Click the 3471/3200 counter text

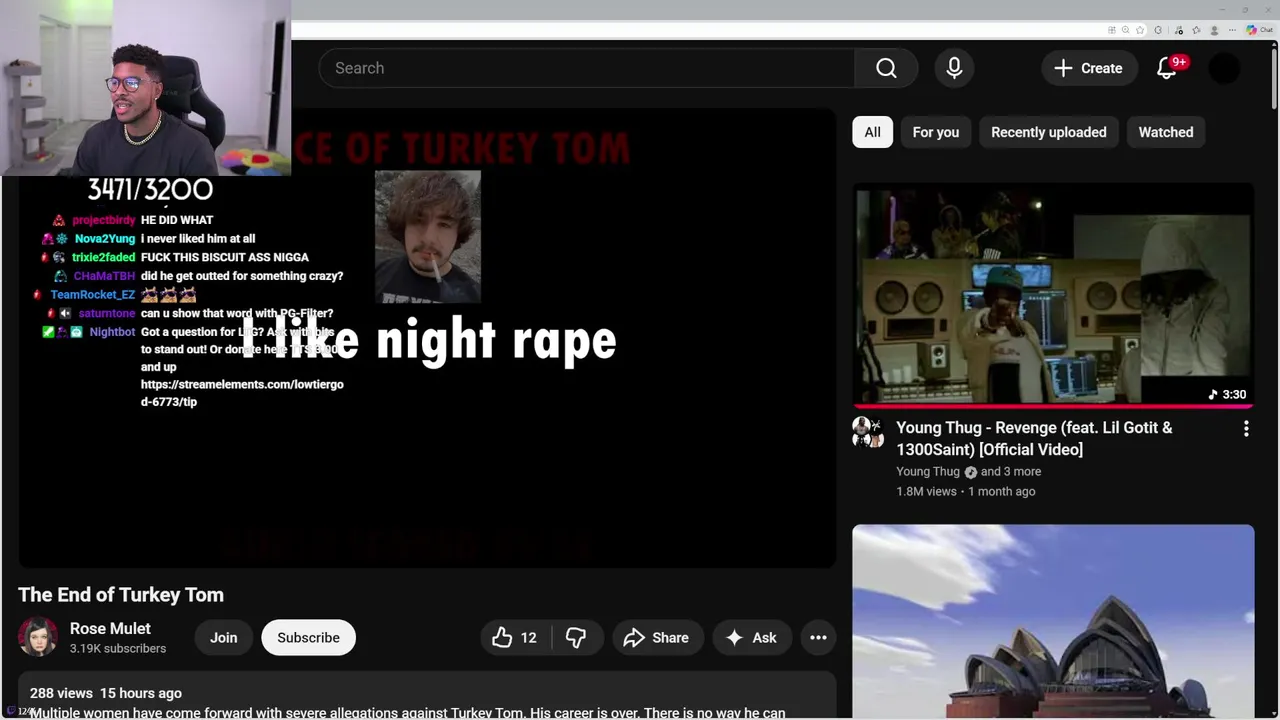tap(150, 190)
